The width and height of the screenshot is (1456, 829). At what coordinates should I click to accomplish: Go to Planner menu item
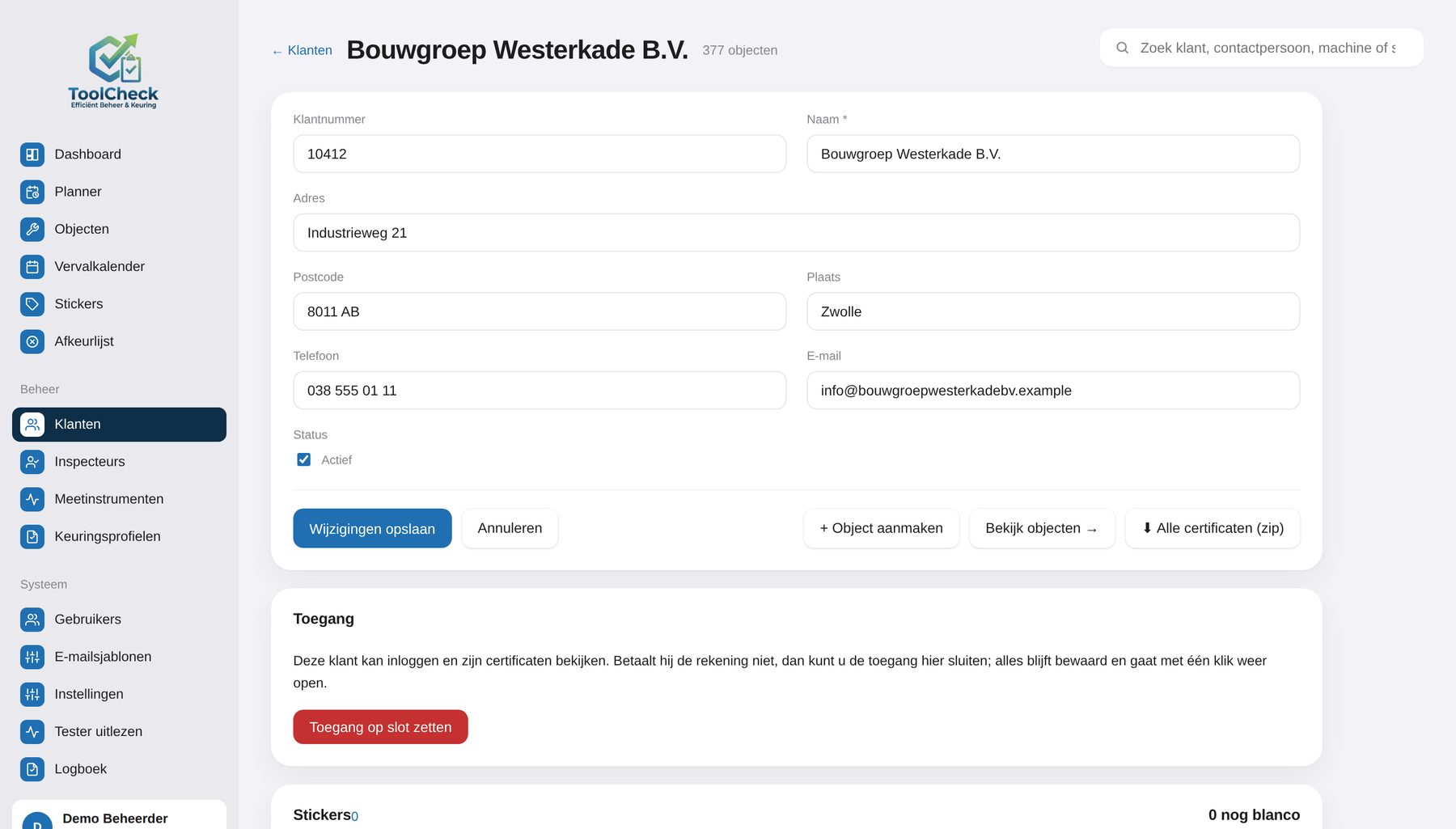coord(119,192)
